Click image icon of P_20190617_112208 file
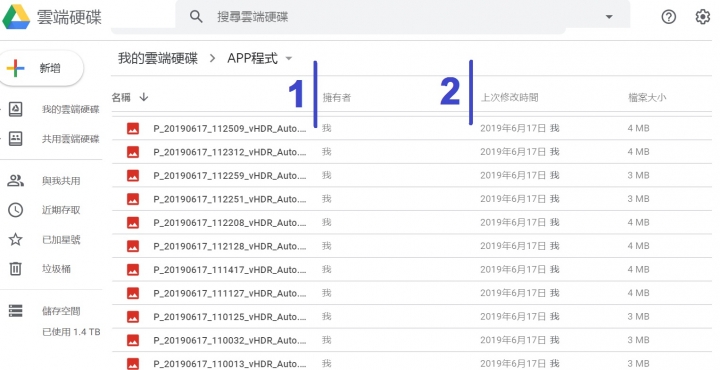 click(133, 223)
